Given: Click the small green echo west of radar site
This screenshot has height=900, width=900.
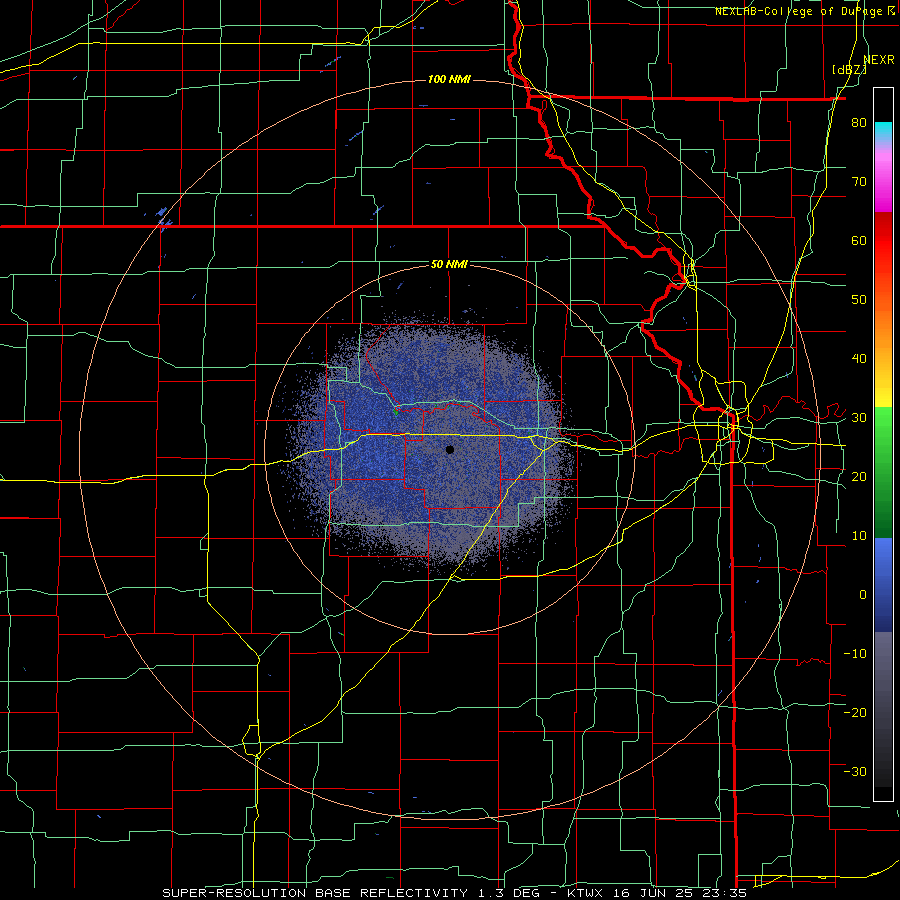Looking at the screenshot, I should tap(395, 411).
